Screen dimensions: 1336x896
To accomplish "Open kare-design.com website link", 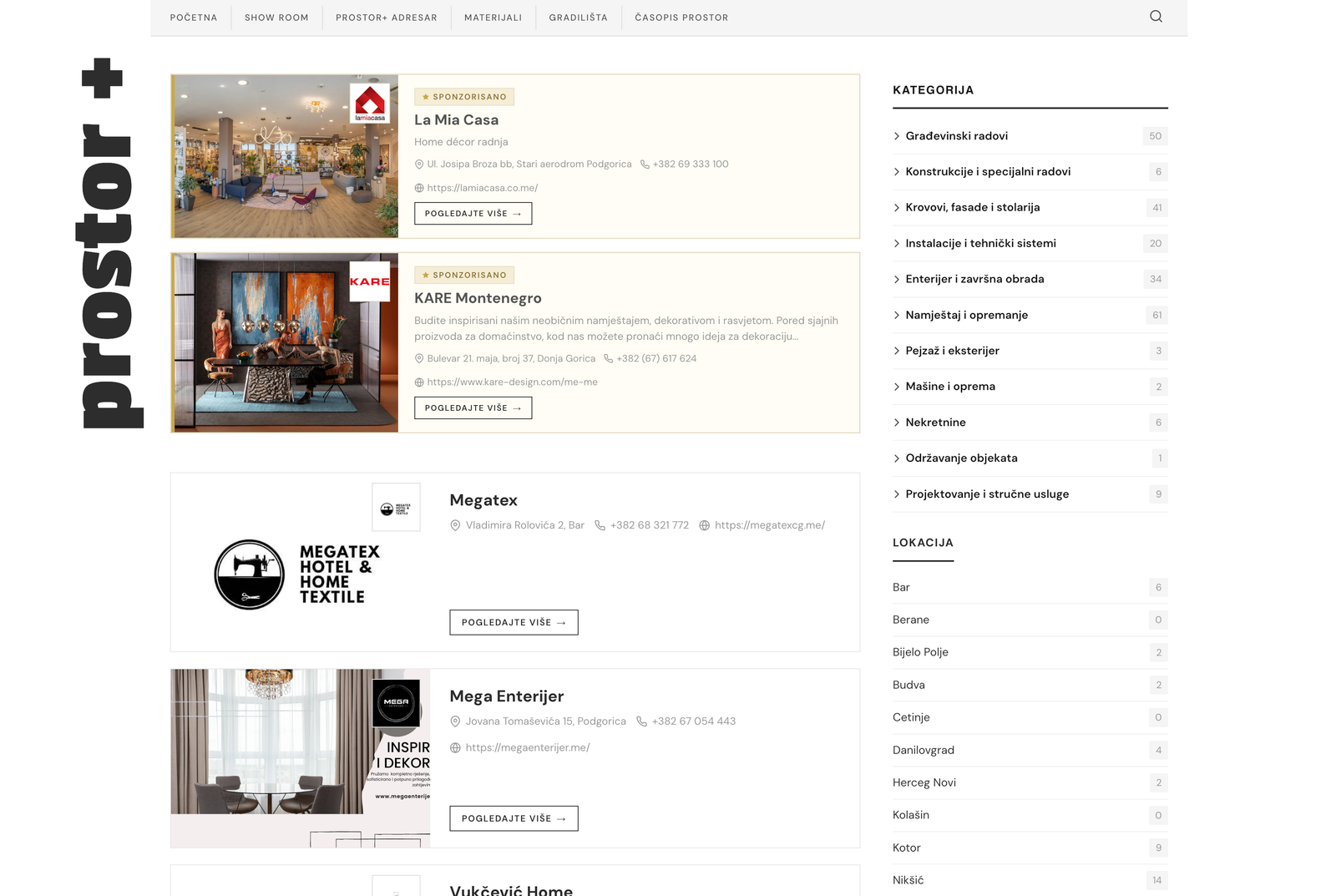I will (513, 382).
